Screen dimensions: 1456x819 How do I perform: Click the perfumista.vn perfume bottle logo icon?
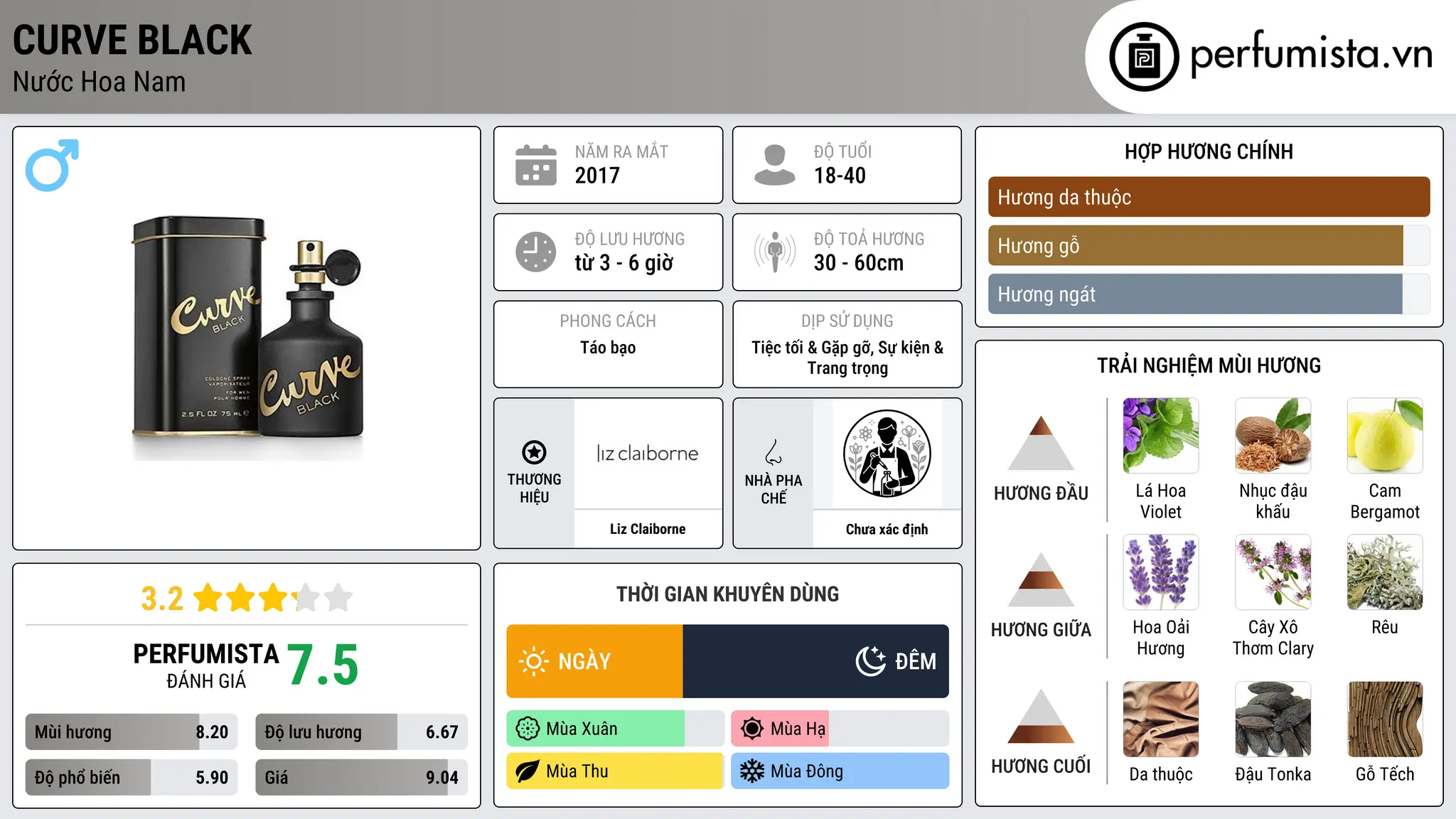coord(1144,57)
